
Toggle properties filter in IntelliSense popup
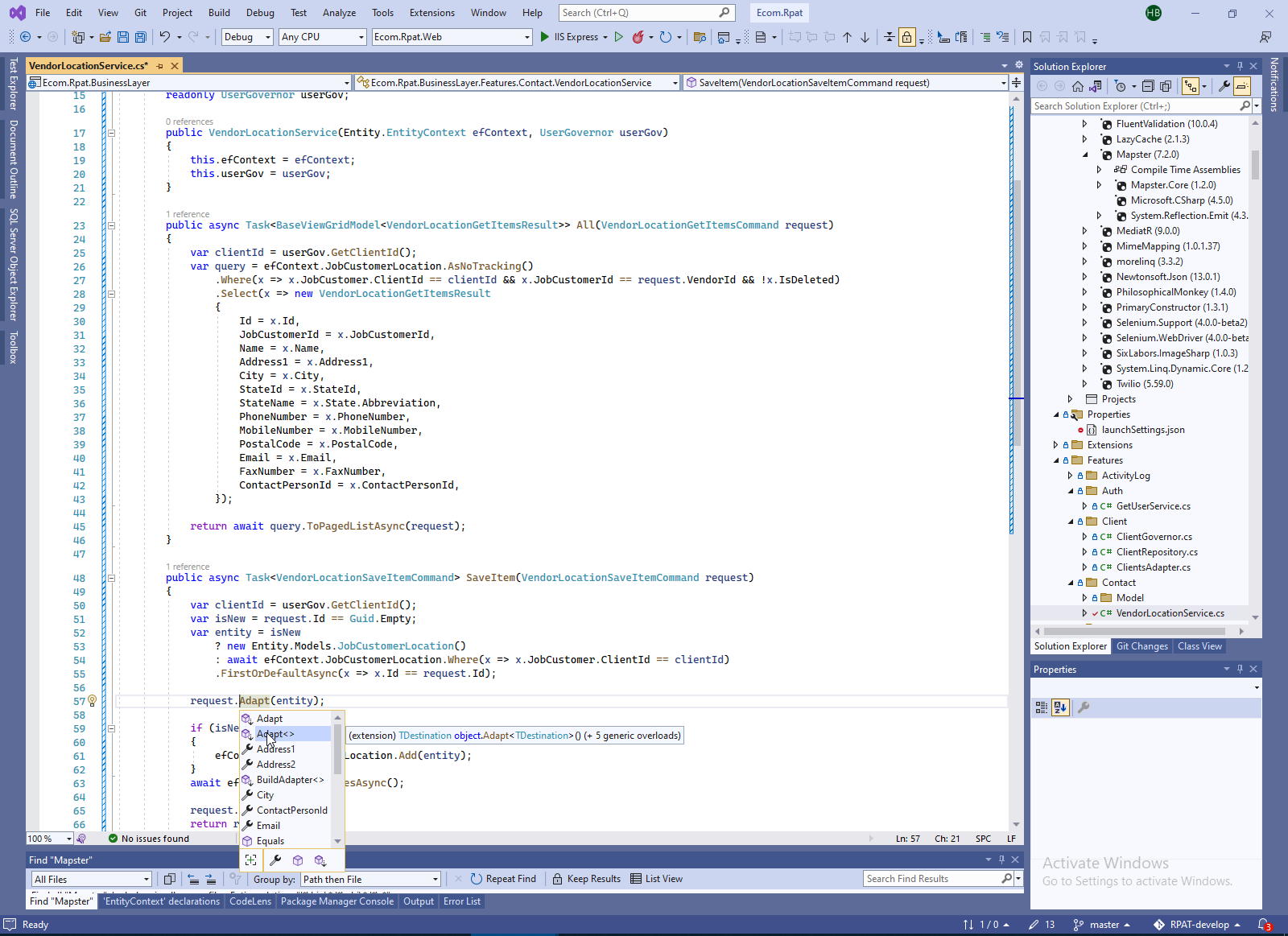(275, 860)
